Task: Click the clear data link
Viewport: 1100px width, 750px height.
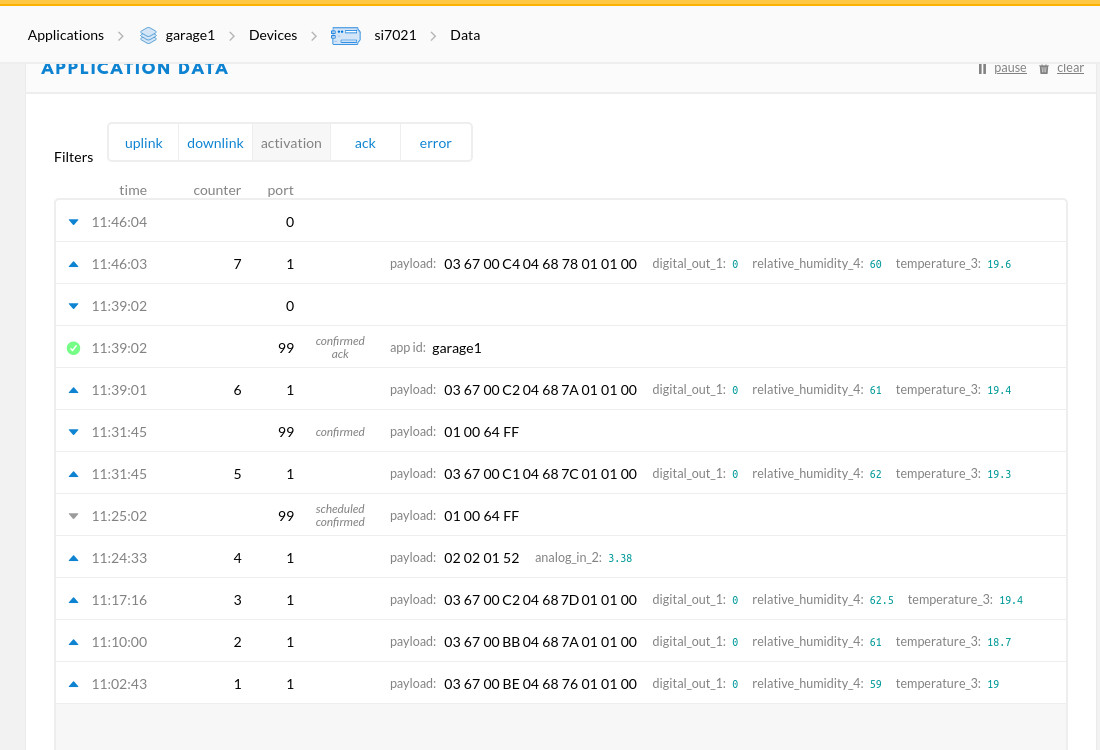Action: tap(1070, 68)
